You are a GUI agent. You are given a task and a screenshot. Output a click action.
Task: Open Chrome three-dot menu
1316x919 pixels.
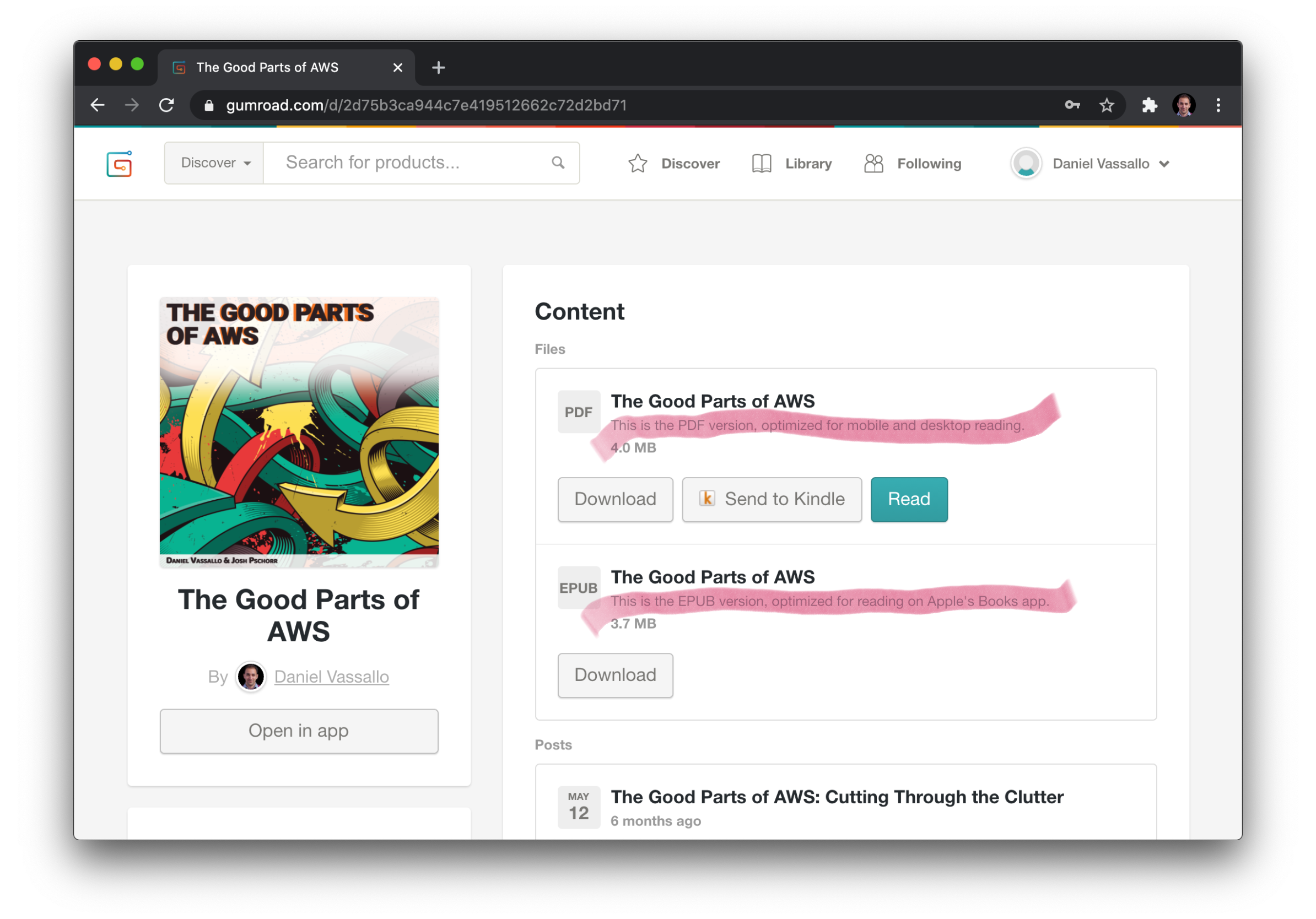[x=1218, y=105]
